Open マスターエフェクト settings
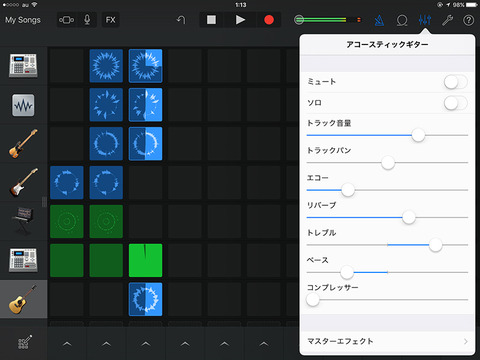Image resolution: width=480 pixels, height=360 pixels. (x=387, y=341)
